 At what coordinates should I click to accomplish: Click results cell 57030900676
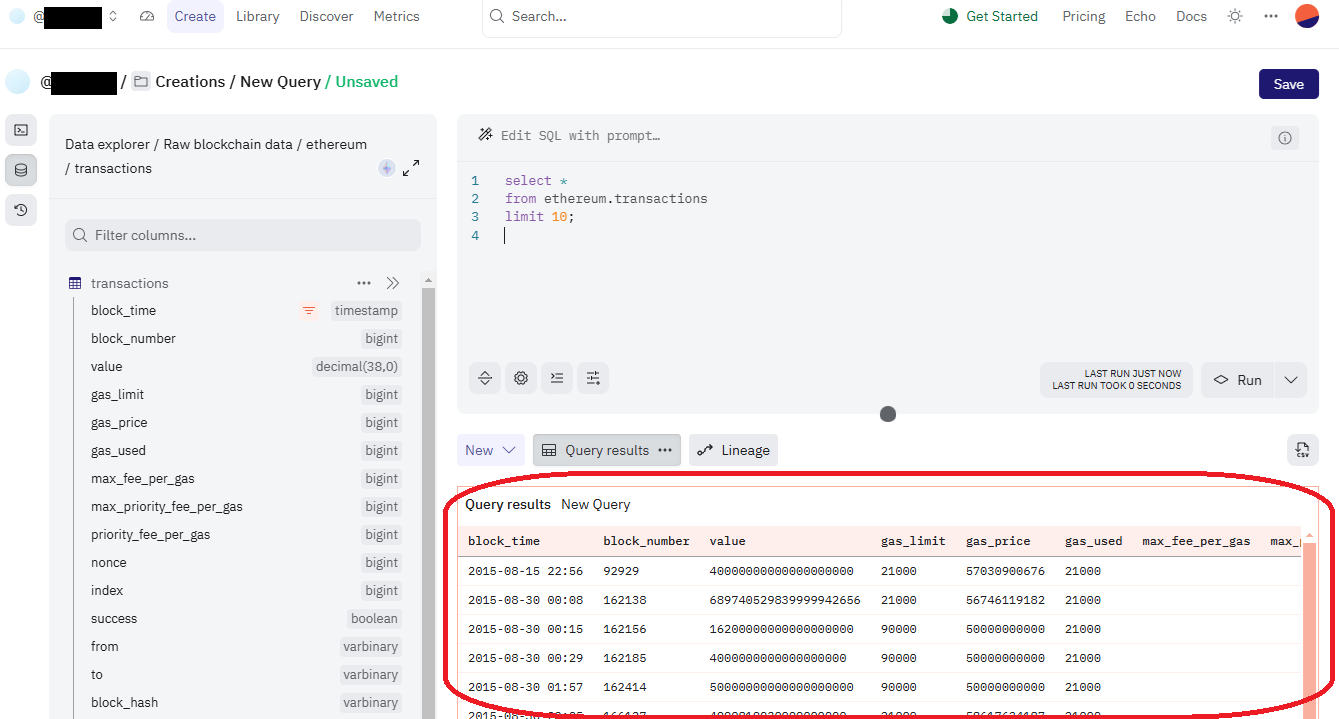[x=1005, y=571]
